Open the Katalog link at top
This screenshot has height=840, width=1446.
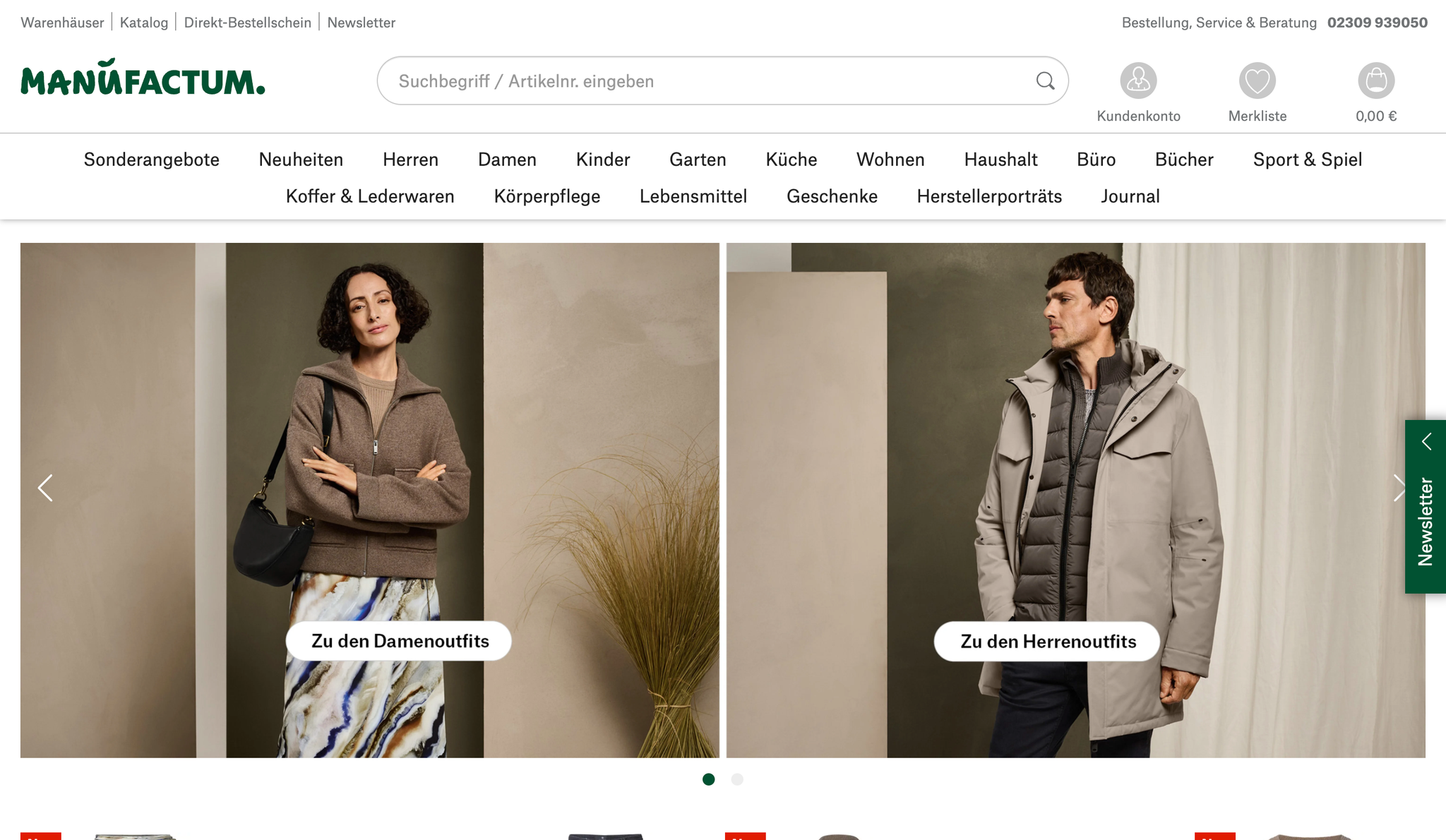click(x=144, y=23)
